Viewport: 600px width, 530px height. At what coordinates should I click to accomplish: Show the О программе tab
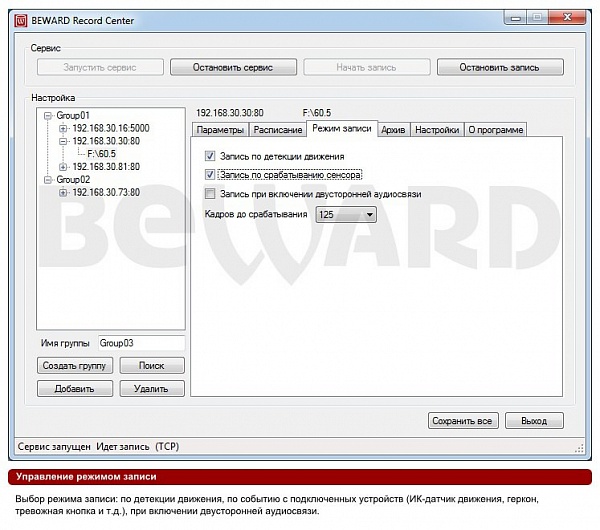(x=496, y=130)
